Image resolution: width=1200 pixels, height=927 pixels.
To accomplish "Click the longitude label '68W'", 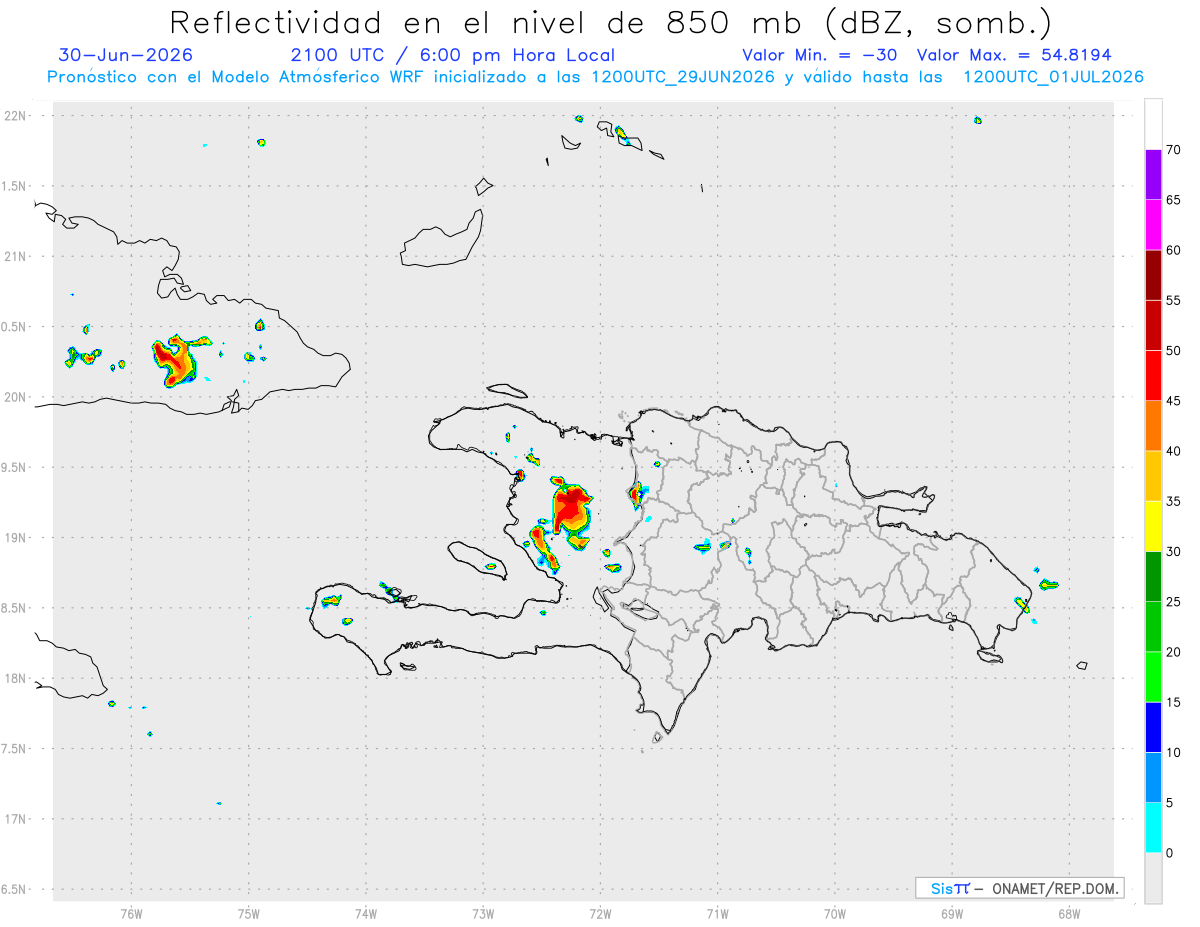I will (1068, 913).
